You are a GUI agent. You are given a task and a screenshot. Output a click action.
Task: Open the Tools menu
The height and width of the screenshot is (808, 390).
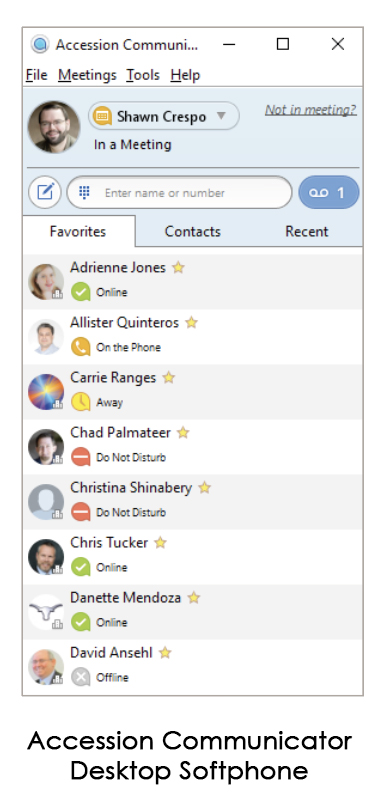pyautogui.click(x=143, y=75)
